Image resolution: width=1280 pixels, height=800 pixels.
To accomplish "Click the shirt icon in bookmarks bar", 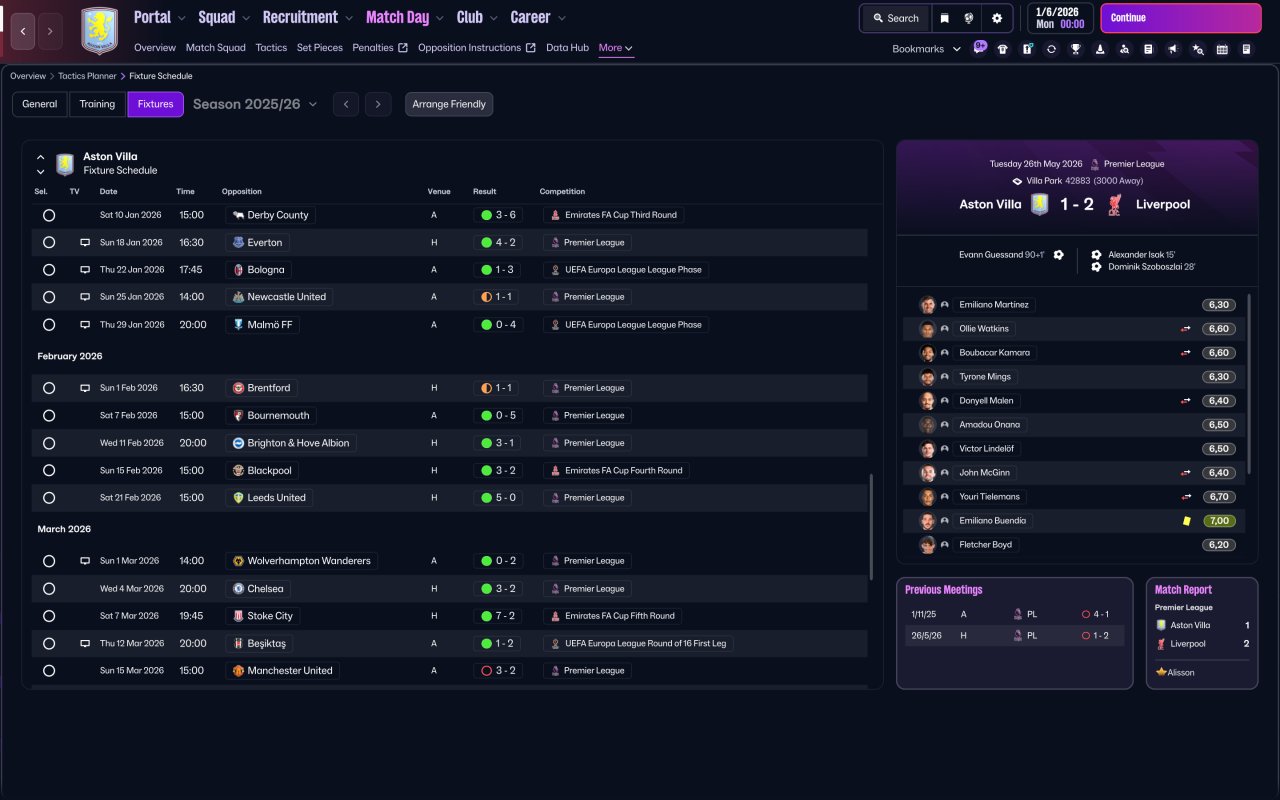I will pos(1003,49).
